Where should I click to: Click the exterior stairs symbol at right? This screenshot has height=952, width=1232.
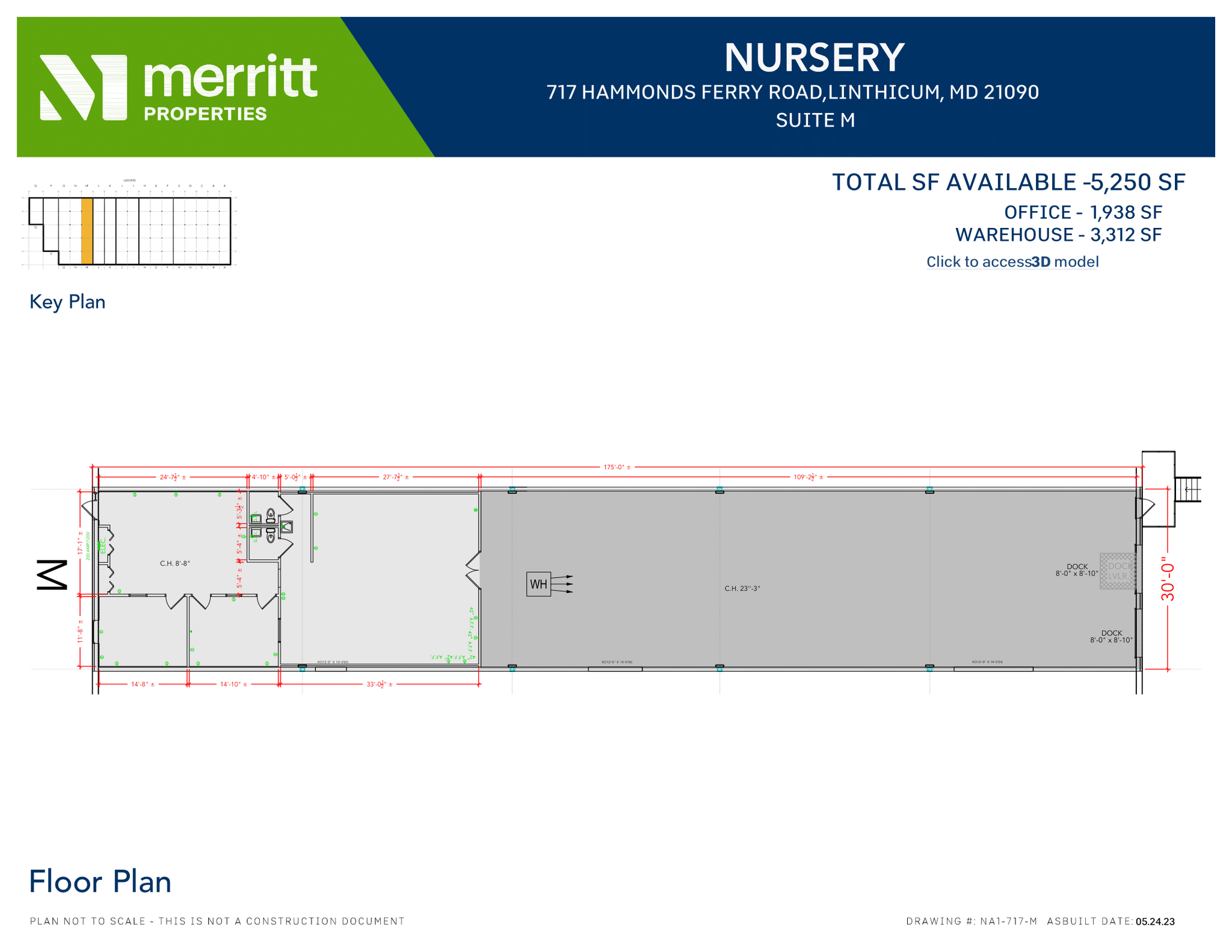pos(1189,489)
